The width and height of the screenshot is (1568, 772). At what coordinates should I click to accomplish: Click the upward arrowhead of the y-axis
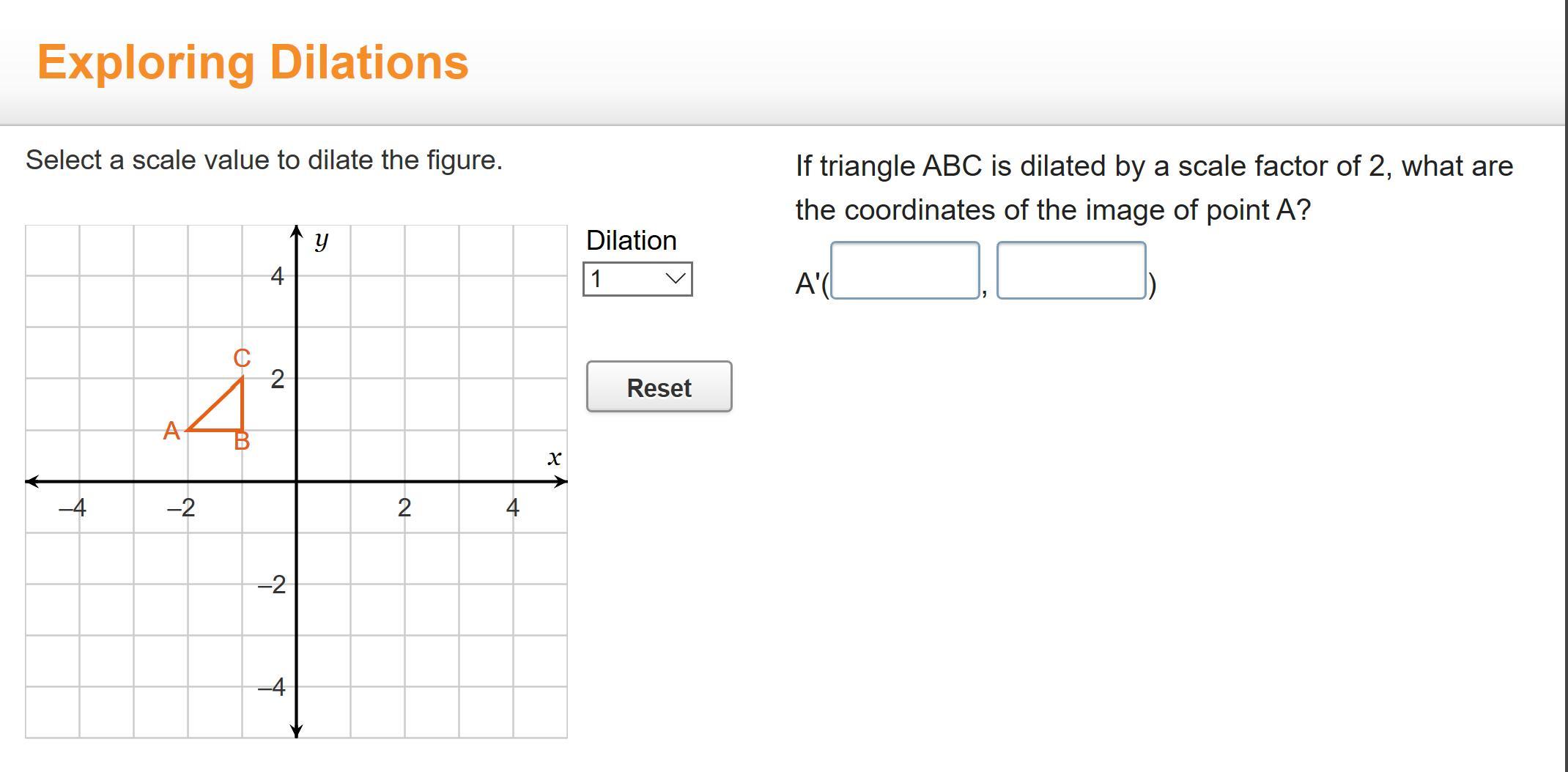296,231
